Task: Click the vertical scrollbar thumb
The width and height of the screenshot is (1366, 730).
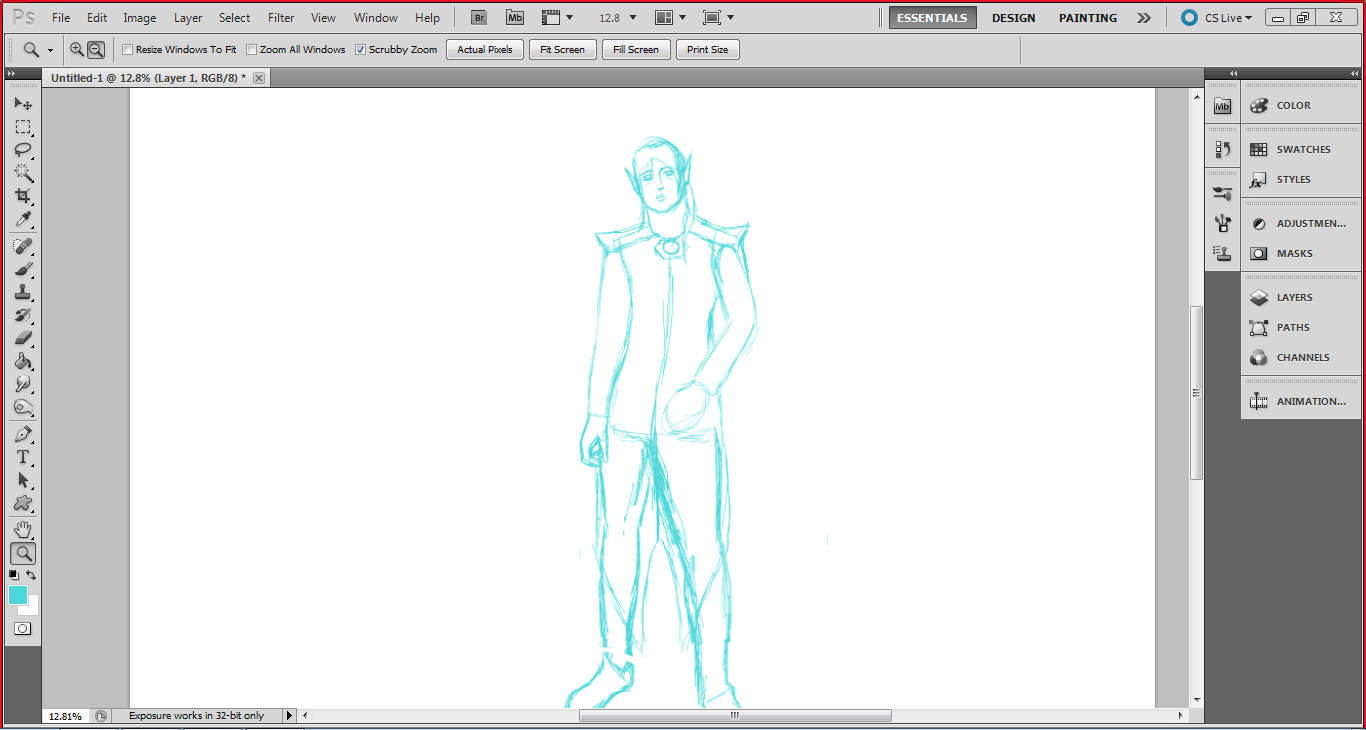Action: [x=1196, y=392]
